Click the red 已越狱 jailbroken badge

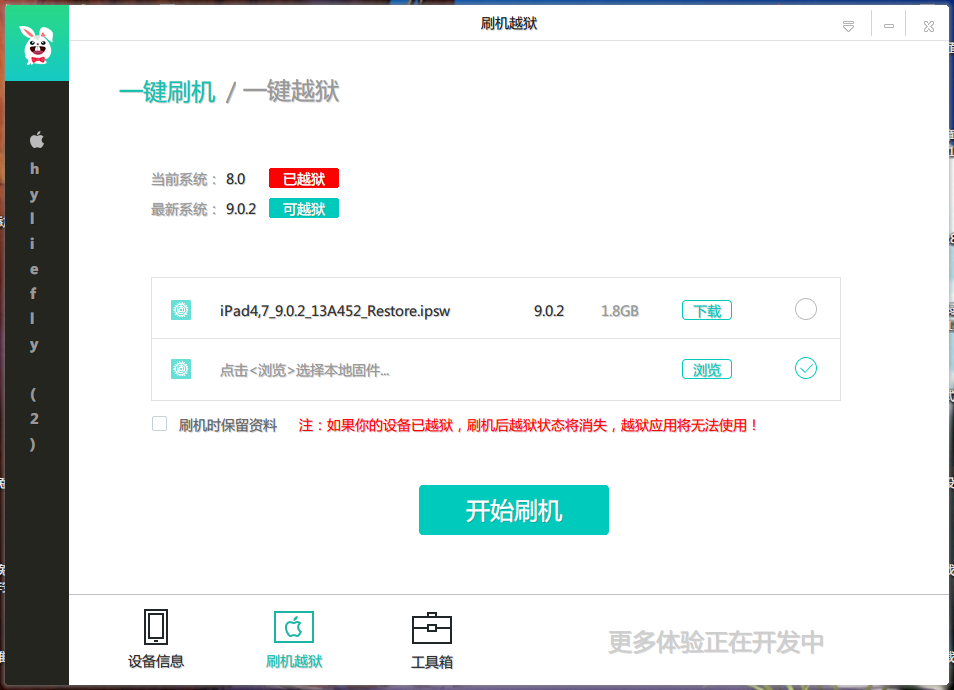point(303,178)
